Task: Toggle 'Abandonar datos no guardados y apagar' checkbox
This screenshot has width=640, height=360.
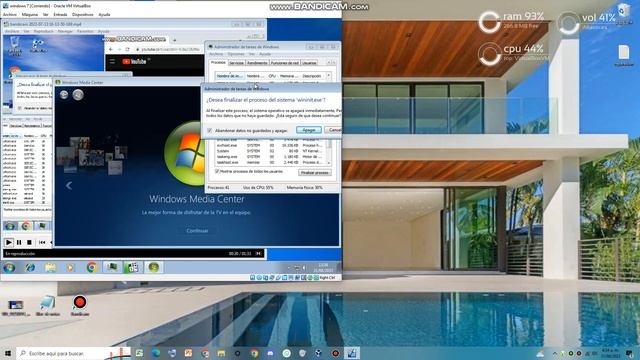Action: (x=210, y=131)
